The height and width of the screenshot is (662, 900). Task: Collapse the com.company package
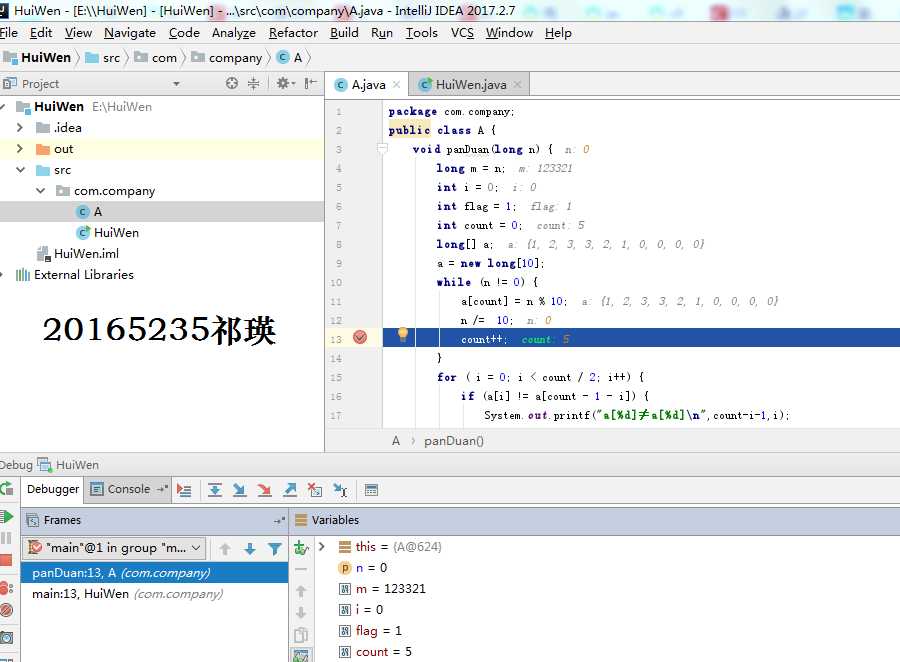click(x=41, y=191)
